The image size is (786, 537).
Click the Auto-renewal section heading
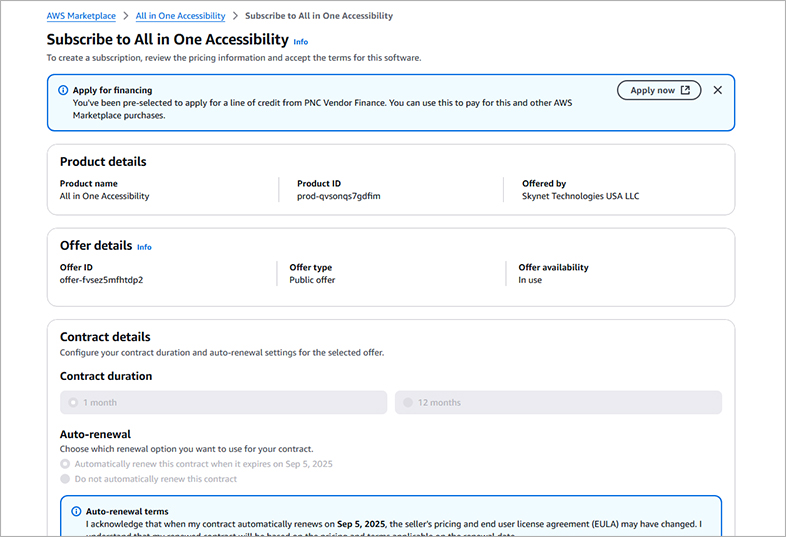[x=95, y=434]
